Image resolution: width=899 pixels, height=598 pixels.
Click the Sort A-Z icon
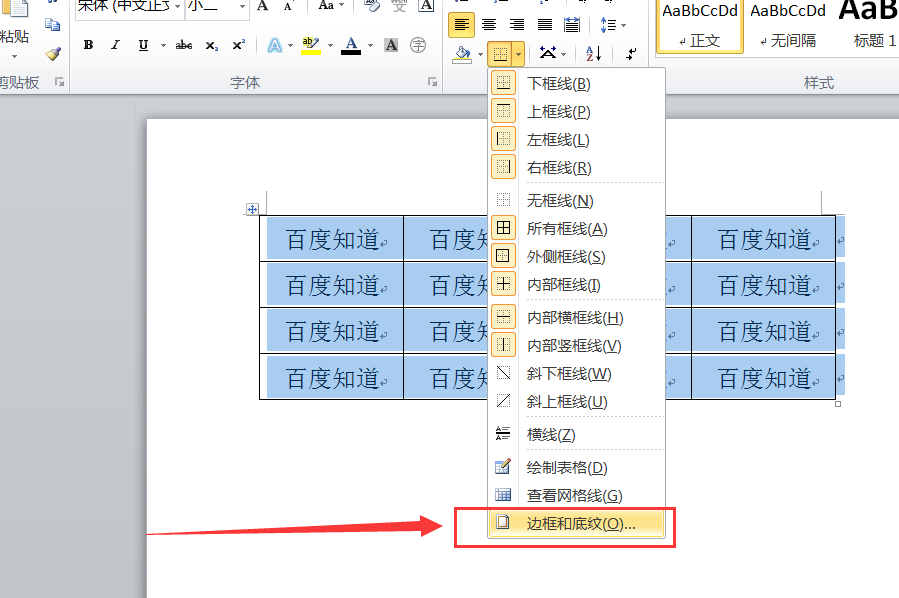594,54
